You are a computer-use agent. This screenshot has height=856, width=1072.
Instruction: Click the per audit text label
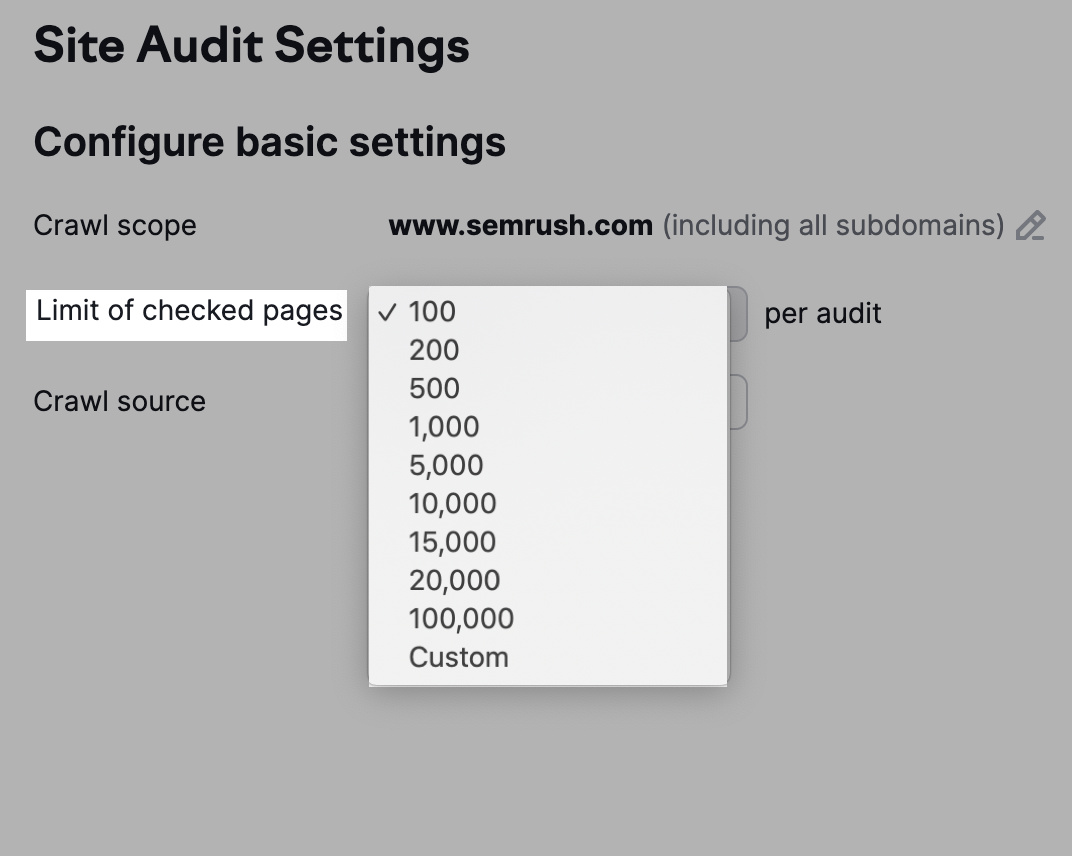pyautogui.click(x=822, y=313)
